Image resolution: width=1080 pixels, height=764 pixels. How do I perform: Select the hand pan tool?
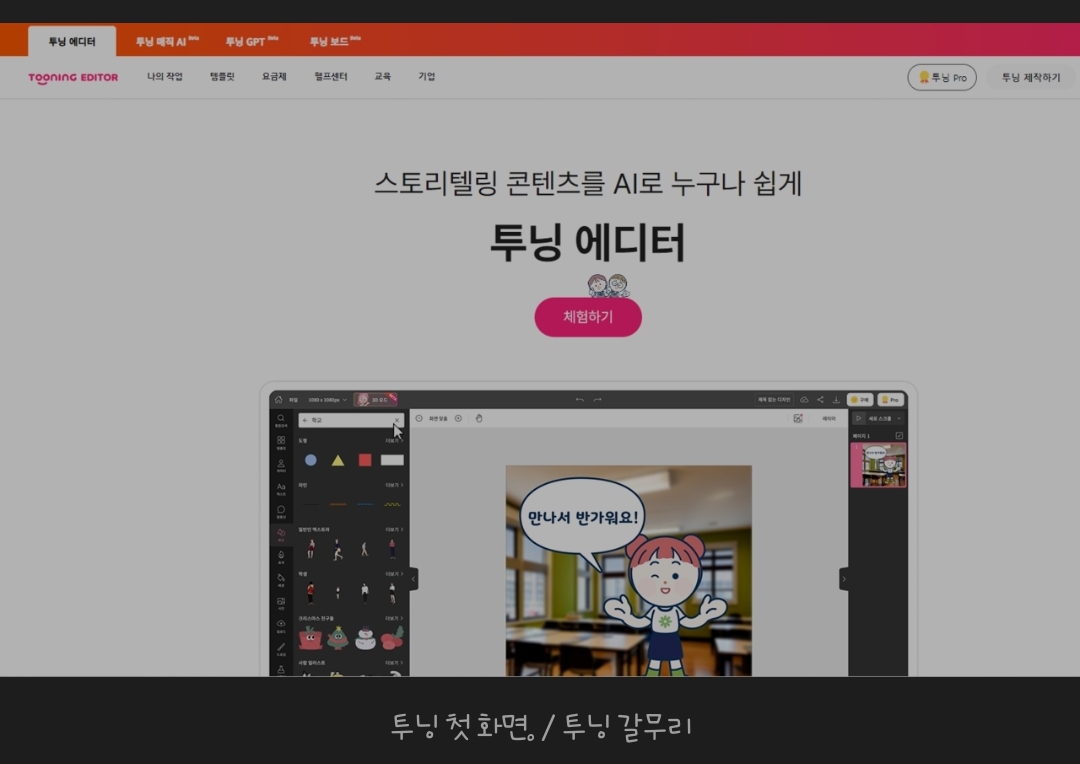pyautogui.click(x=479, y=418)
